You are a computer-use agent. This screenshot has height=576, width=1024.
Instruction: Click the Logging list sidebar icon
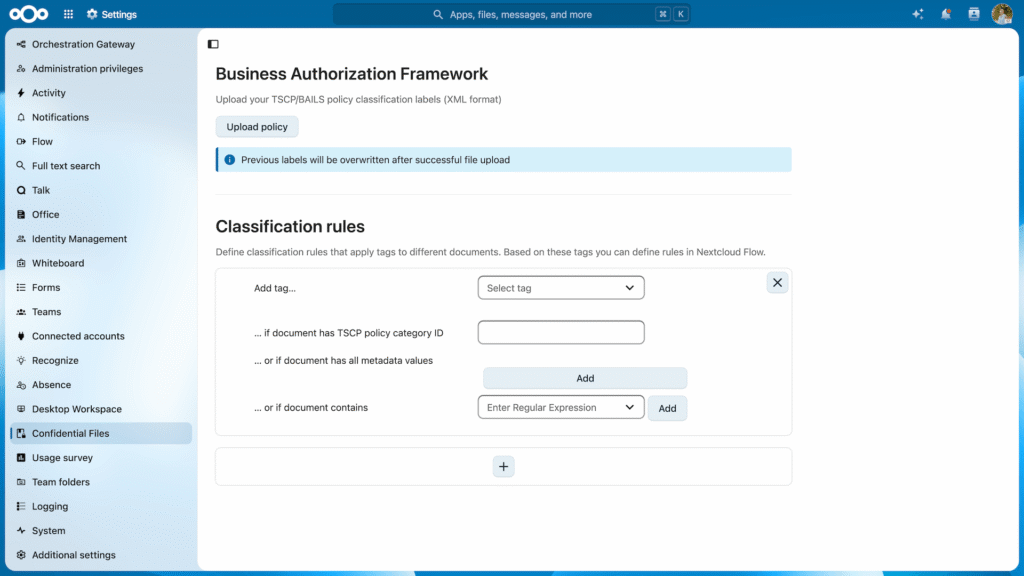coord(21,506)
